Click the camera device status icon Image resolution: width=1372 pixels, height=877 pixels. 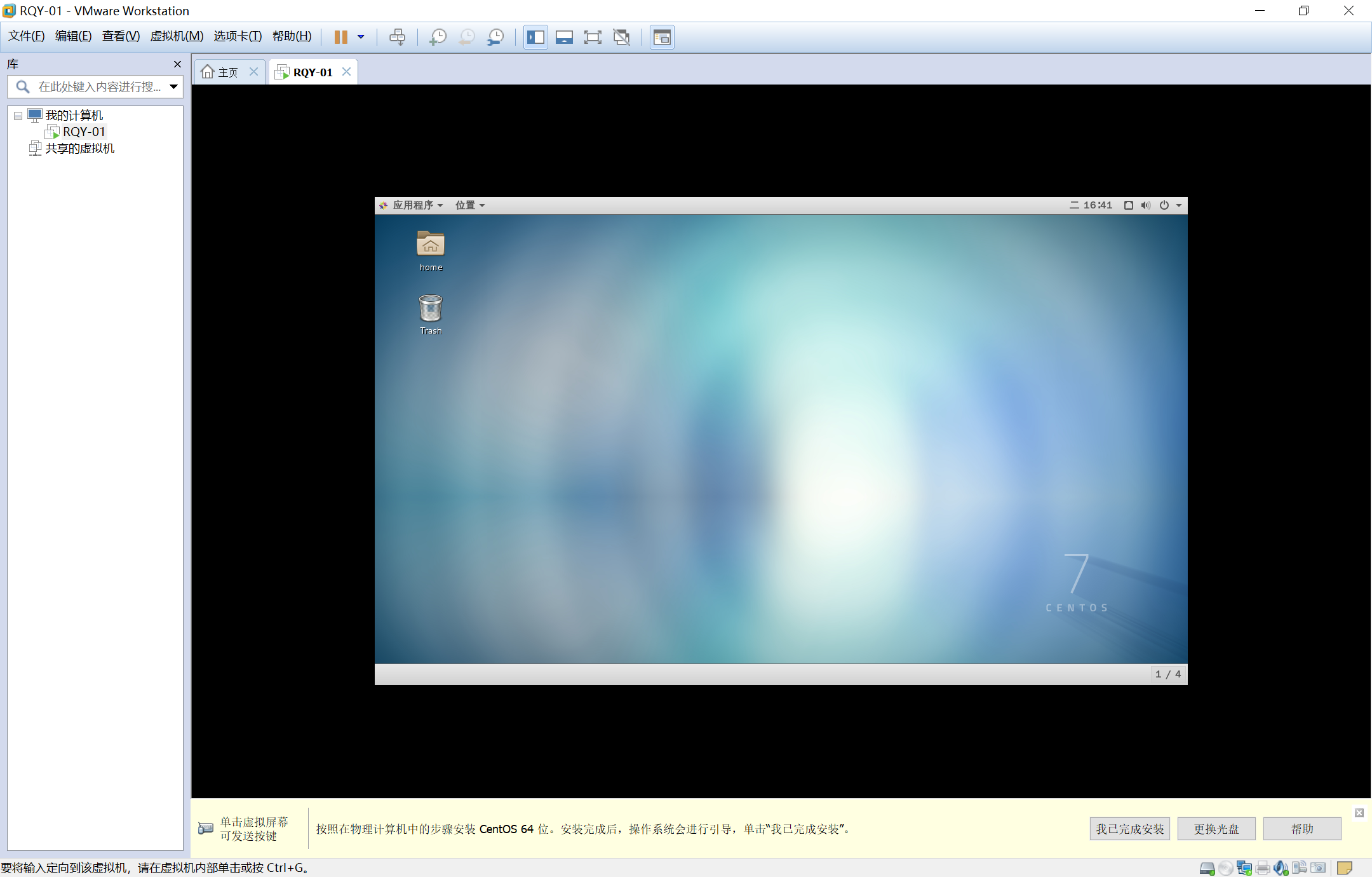pos(1318,868)
